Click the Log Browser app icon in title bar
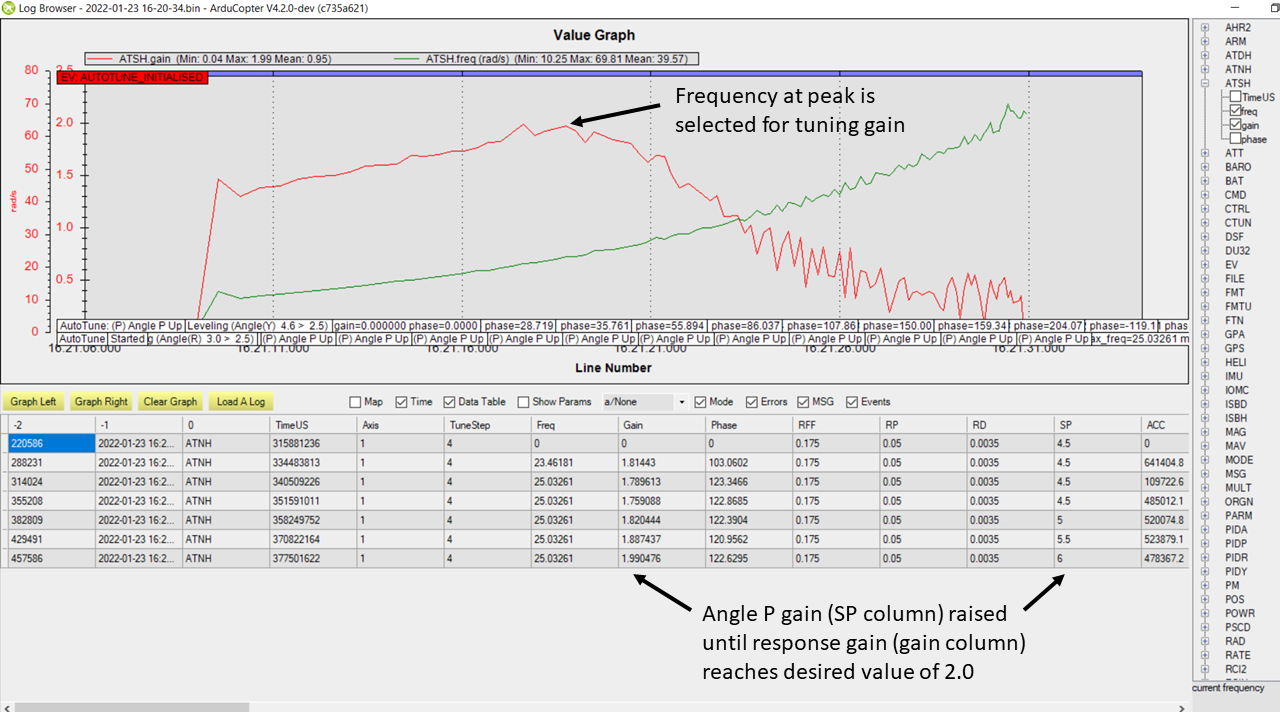The height and width of the screenshot is (720, 1280). [9, 8]
